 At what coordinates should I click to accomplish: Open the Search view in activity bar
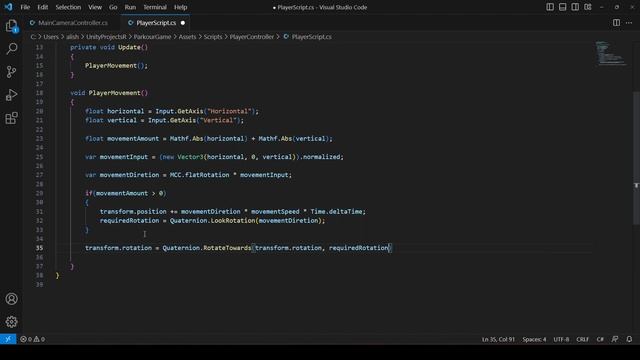point(11,49)
